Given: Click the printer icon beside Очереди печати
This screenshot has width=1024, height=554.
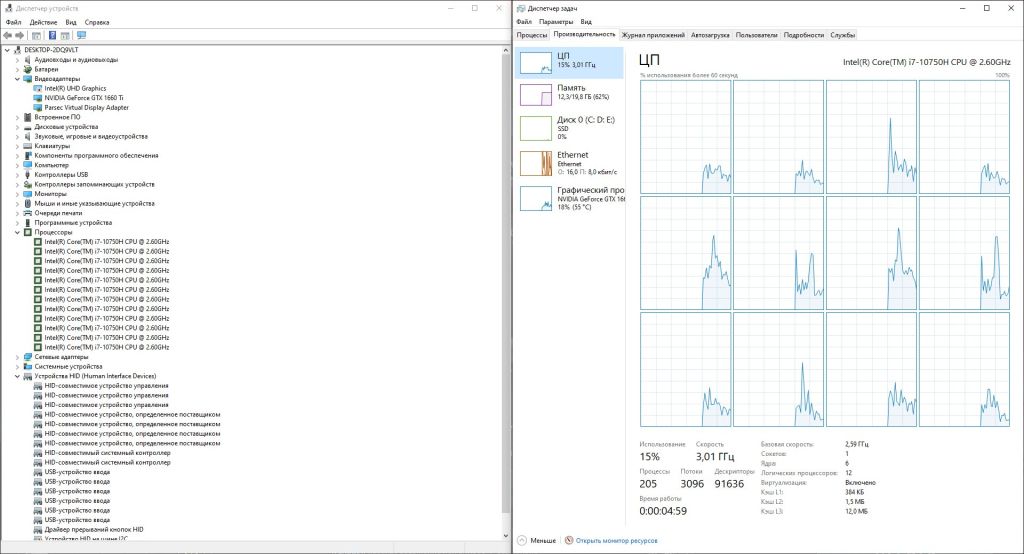Looking at the screenshot, I should [27, 213].
